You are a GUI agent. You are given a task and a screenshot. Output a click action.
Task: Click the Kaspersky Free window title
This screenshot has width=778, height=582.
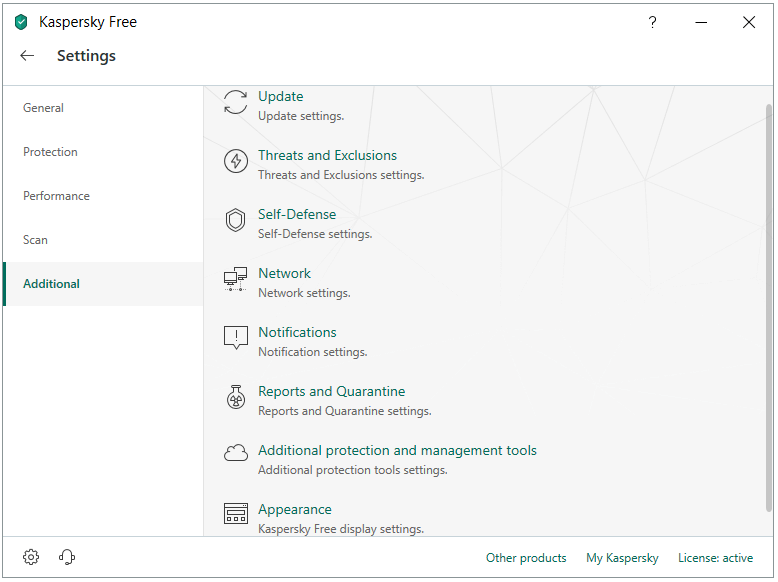[x=88, y=22]
